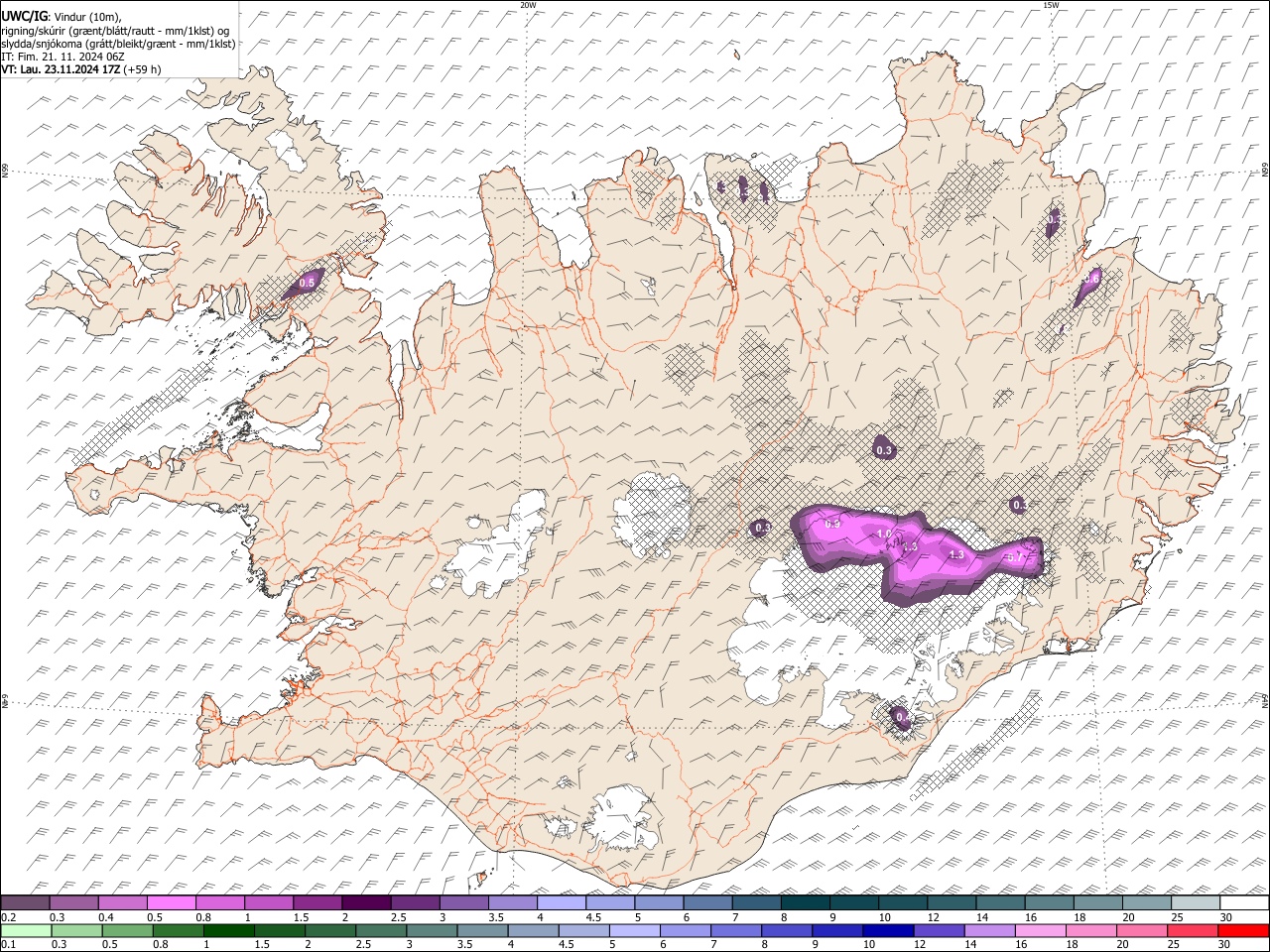Select the bright red rain-scale swatch labeled 30
Screen dimensions: 1270x952
coord(1243,930)
